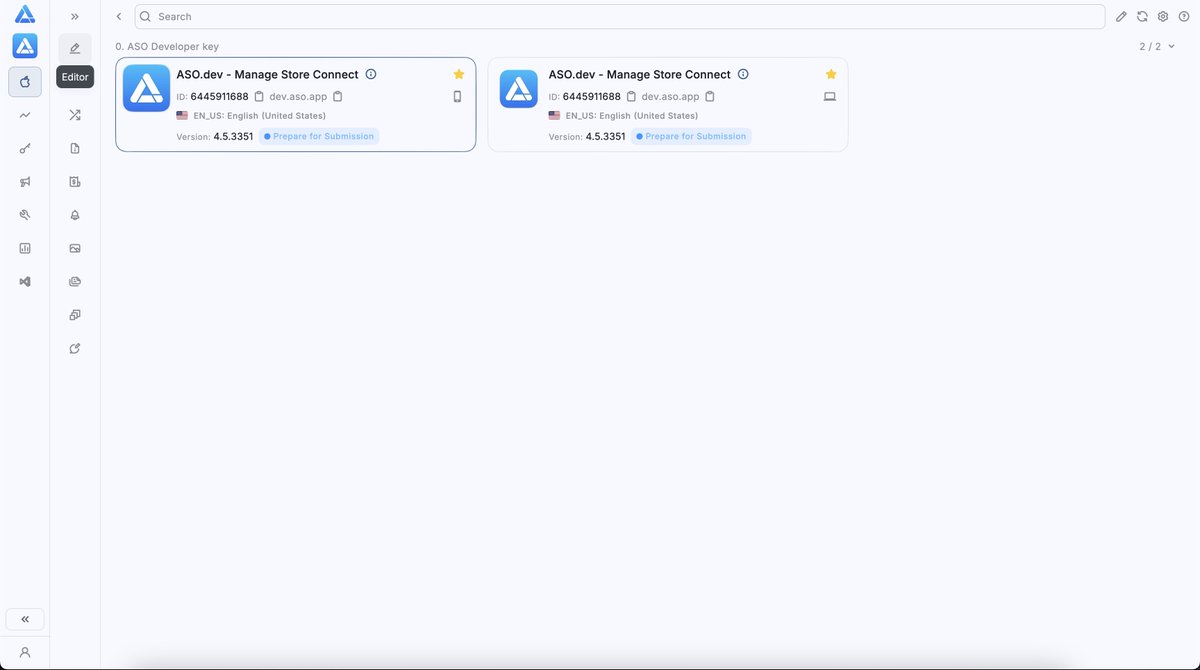
Task: Click EN_US English locale on iPhone card
Action: (x=251, y=116)
